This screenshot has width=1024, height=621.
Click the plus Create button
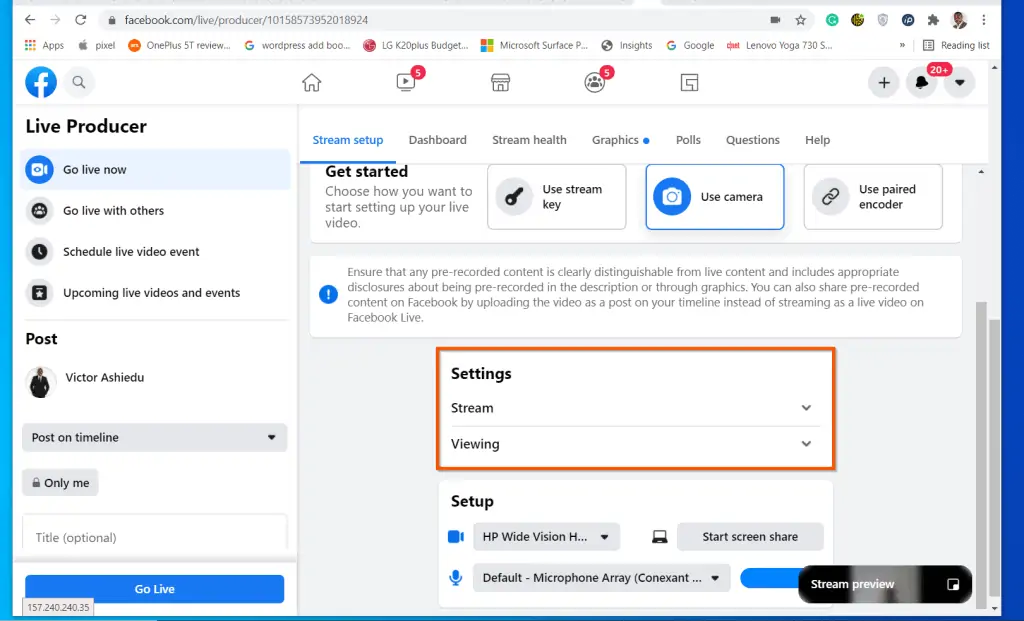point(884,83)
